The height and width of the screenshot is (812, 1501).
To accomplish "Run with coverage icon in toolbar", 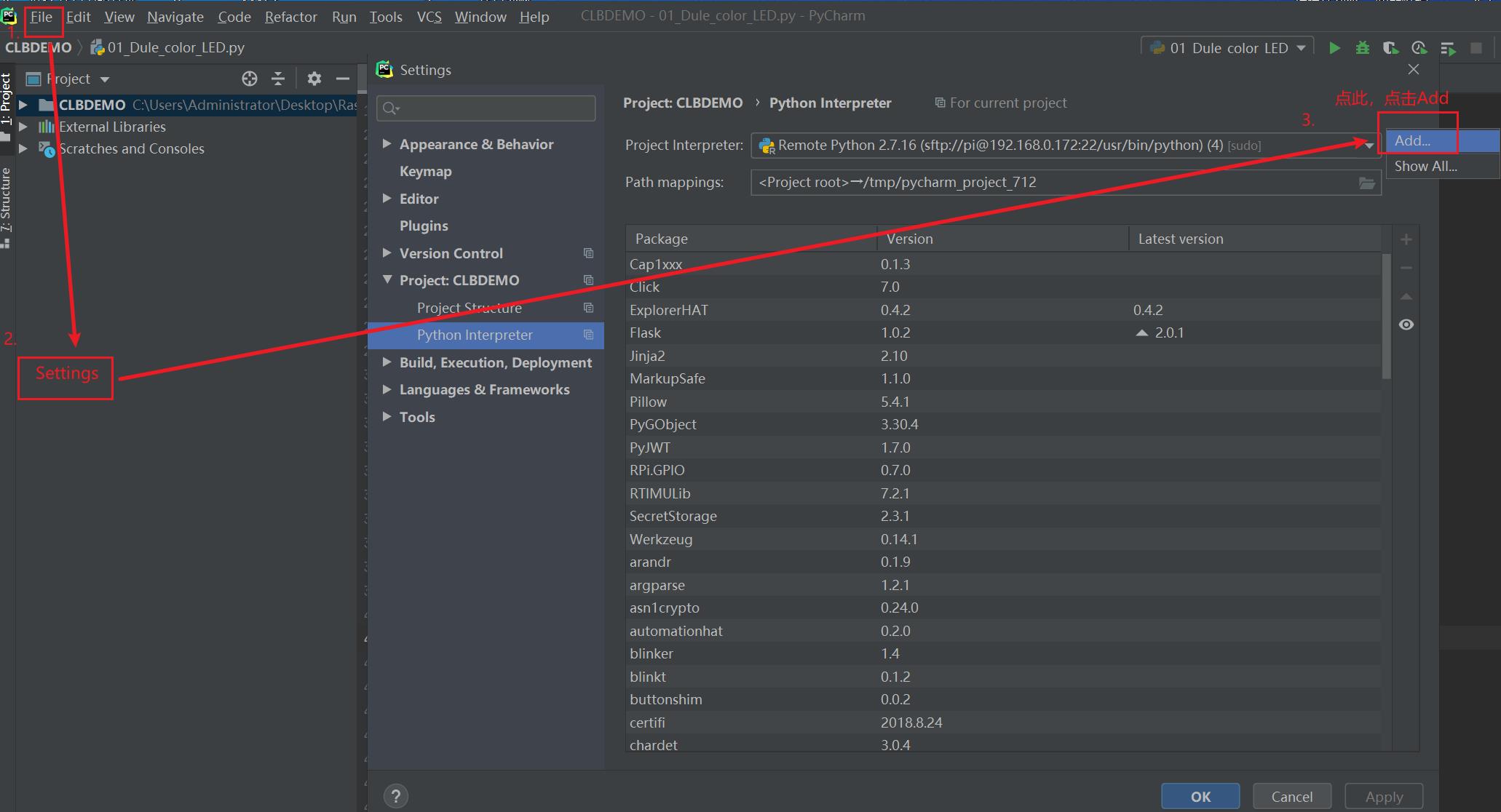I will (1390, 48).
